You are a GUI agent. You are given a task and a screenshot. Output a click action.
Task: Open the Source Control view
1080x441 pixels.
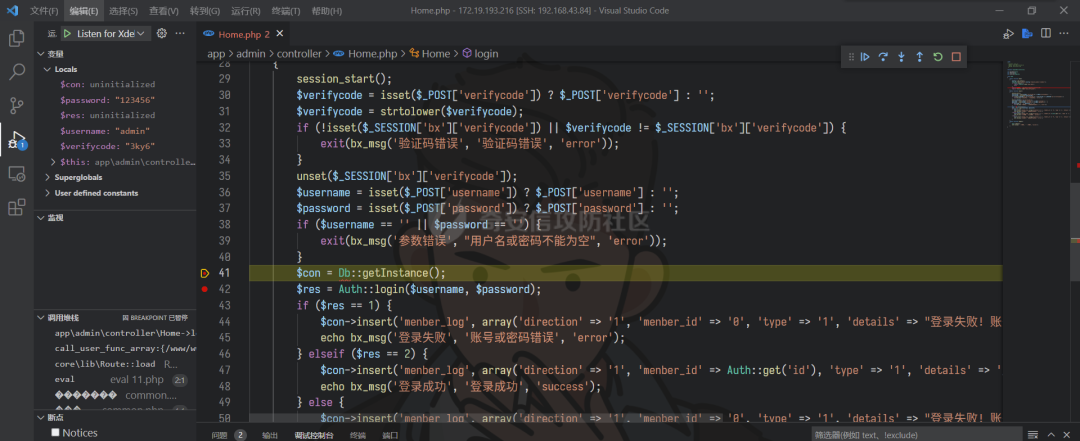pos(17,105)
